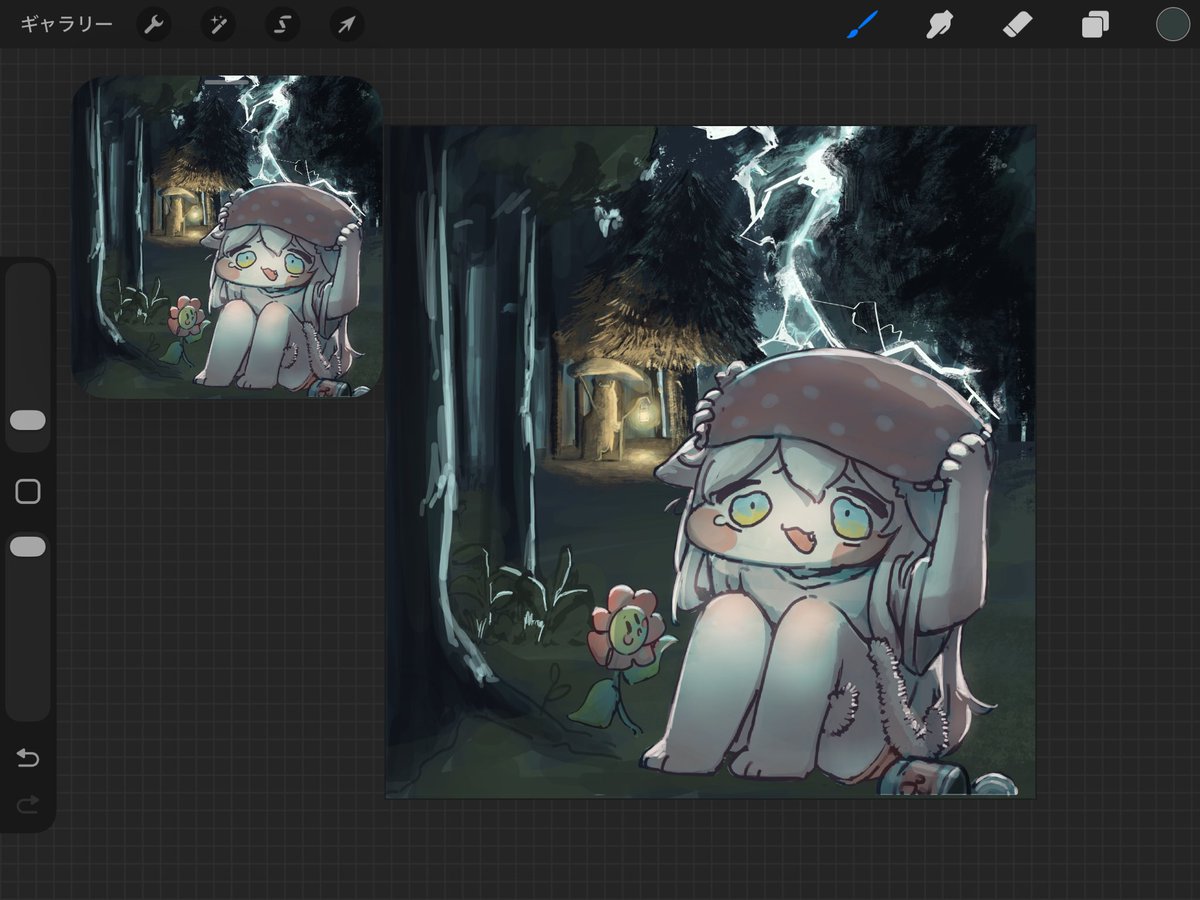Tap the square modify button on sidebar
Screen dimensions: 1200x900
(28, 491)
